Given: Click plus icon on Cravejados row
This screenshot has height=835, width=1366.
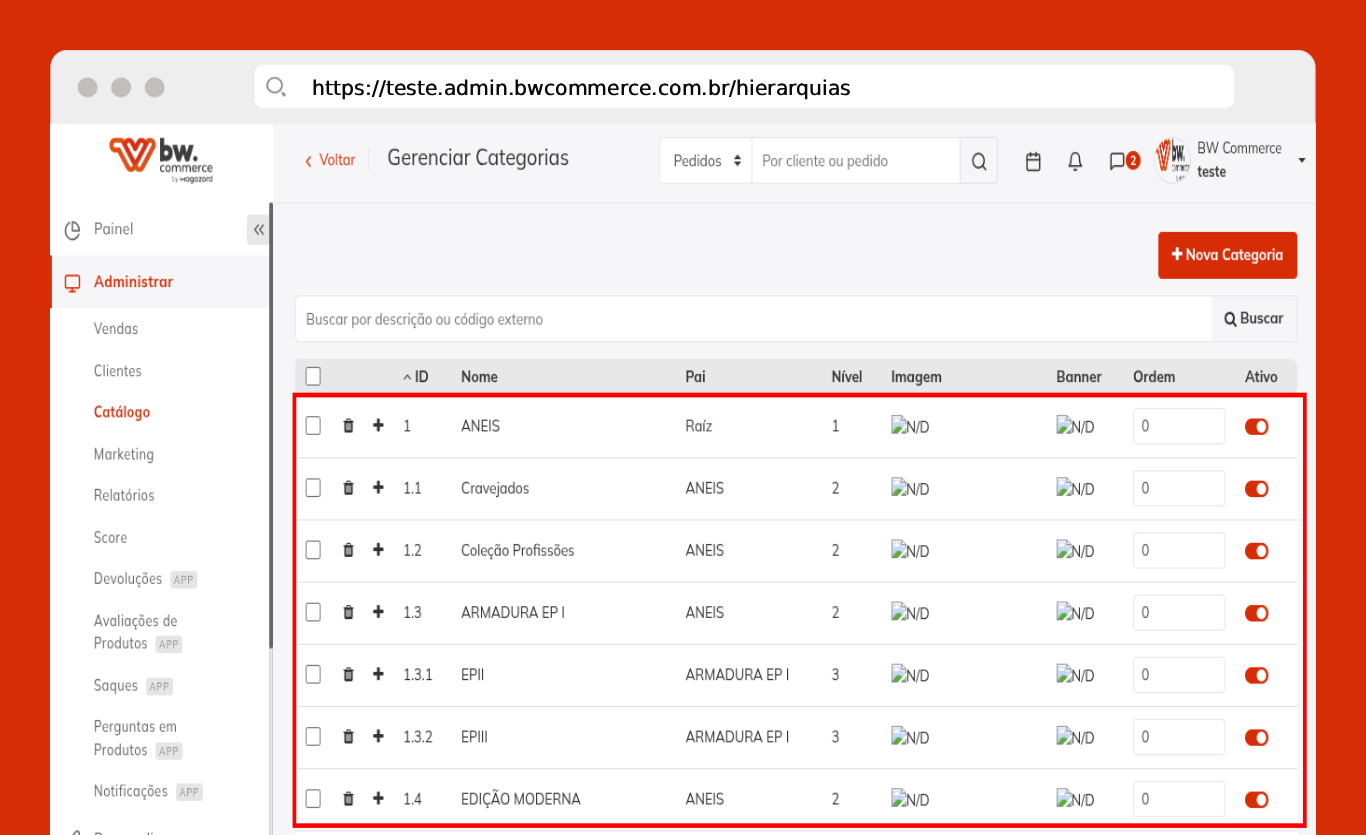Looking at the screenshot, I should [378, 488].
